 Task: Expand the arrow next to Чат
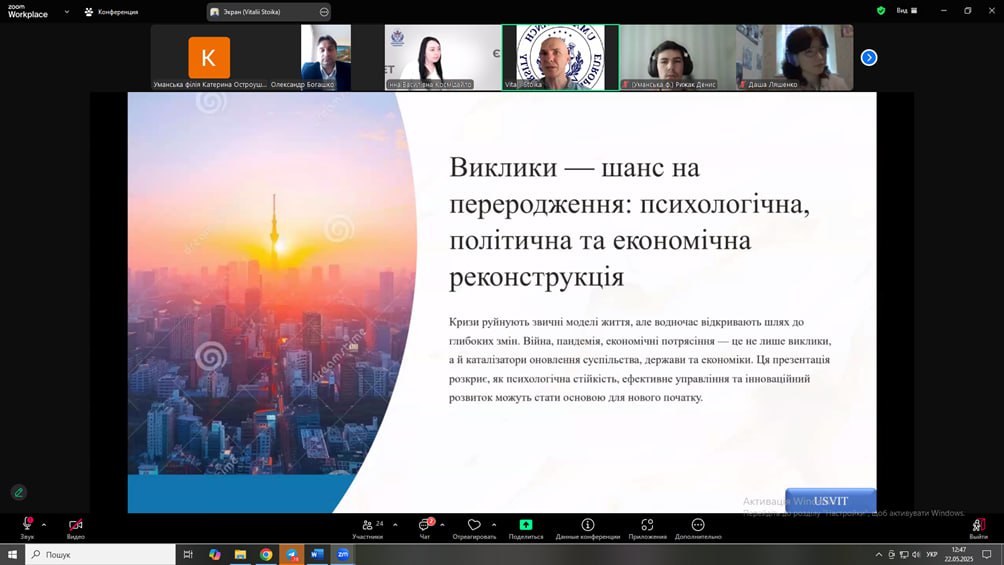tap(442, 524)
